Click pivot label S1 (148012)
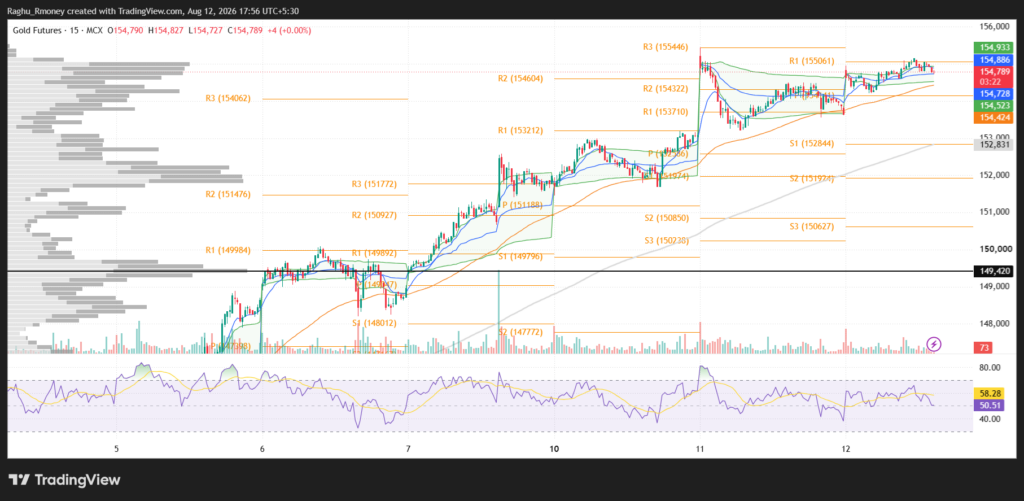1024x501 pixels. click(x=374, y=323)
